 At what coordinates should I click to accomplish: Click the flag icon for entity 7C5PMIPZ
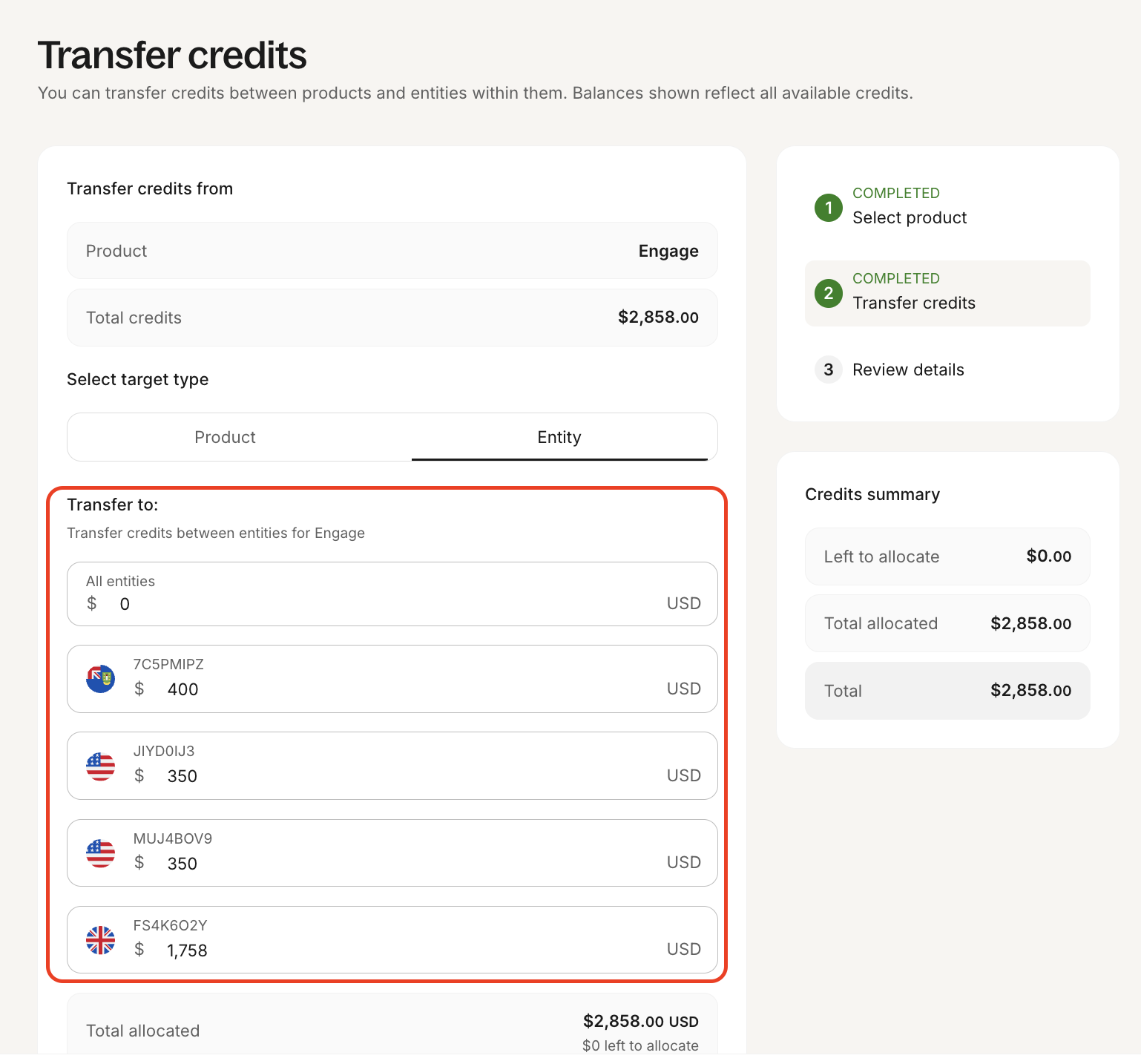(100, 679)
